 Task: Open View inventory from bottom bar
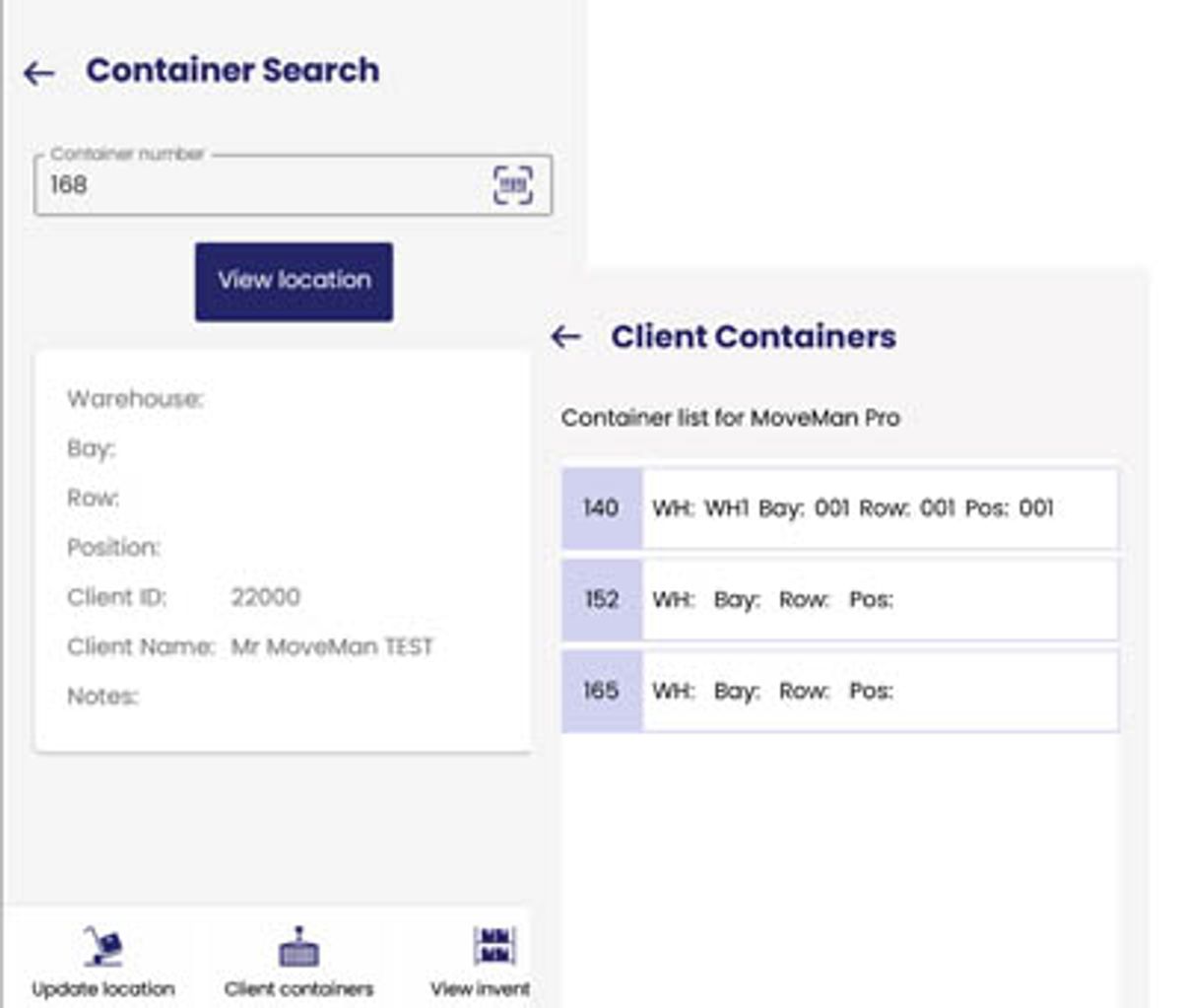(483, 961)
